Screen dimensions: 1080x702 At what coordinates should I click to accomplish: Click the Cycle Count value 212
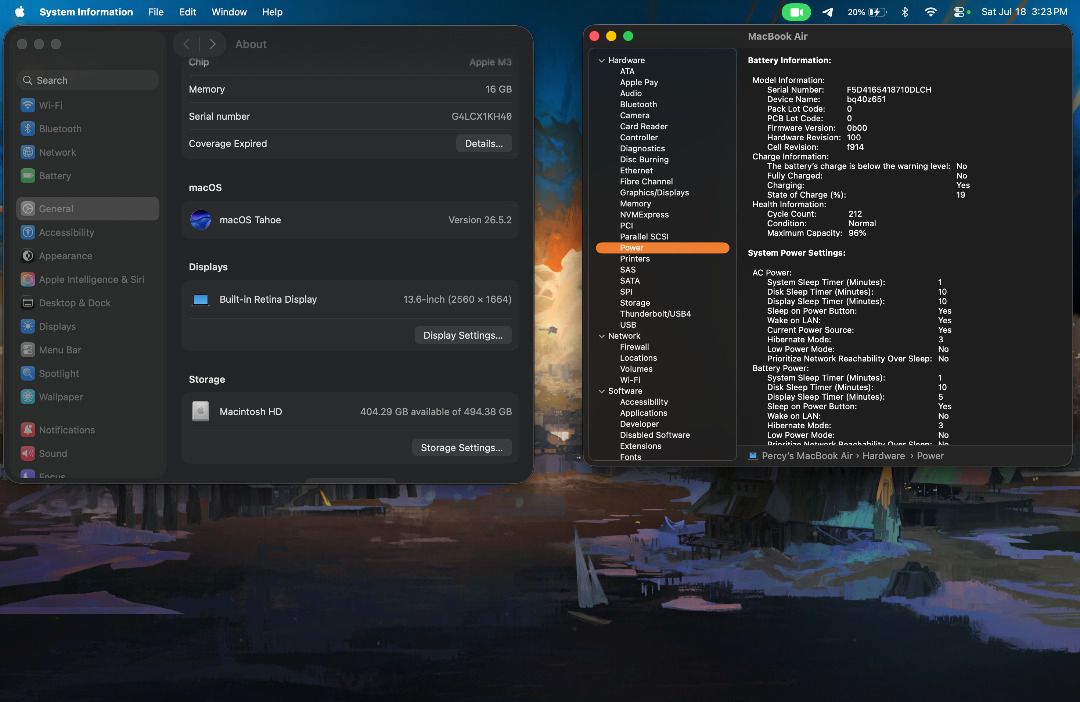tap(855, 214)
